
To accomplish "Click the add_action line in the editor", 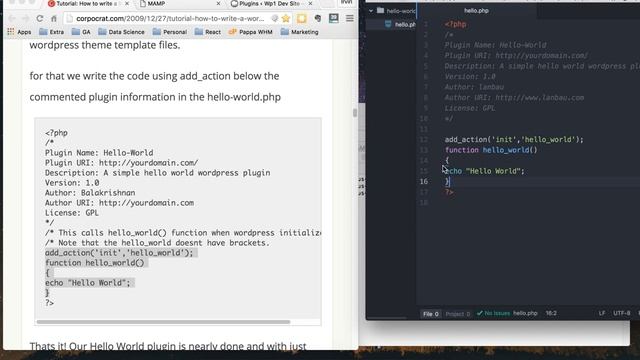I will pyautogui.click(x=514, y=140).
